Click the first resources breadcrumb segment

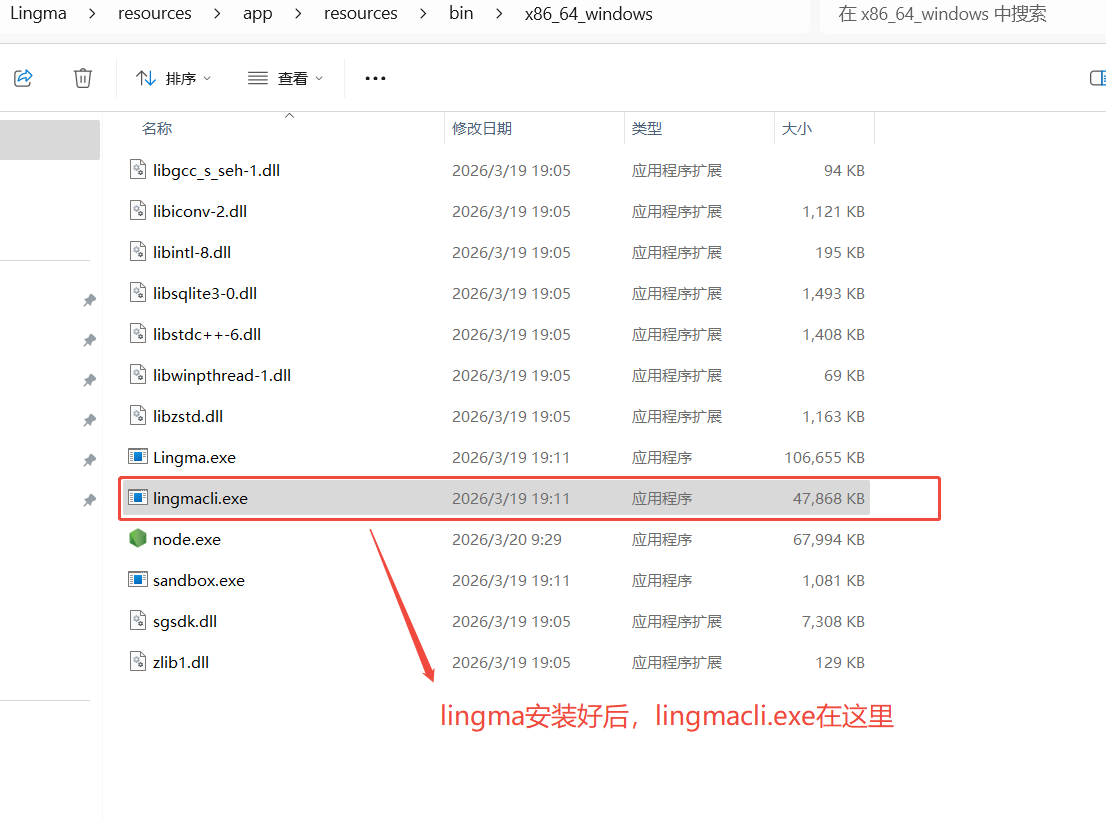pyautogui.click(x=154, y=13)
